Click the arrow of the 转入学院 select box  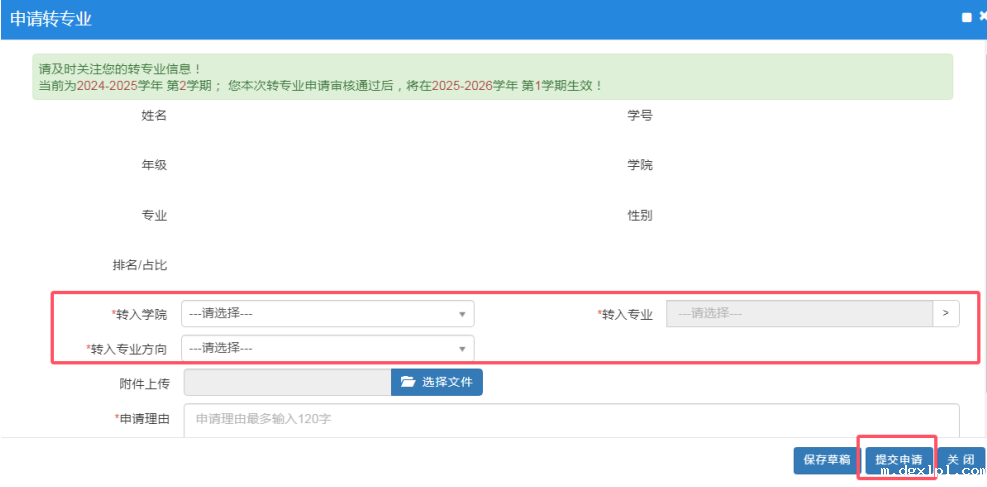pyautogui.click(x=461, y=314)
